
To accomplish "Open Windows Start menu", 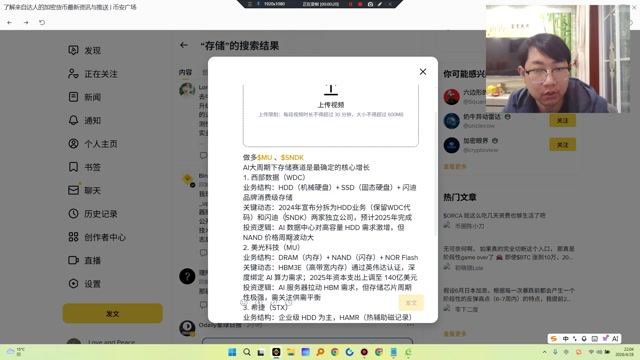I will [232, 352].
